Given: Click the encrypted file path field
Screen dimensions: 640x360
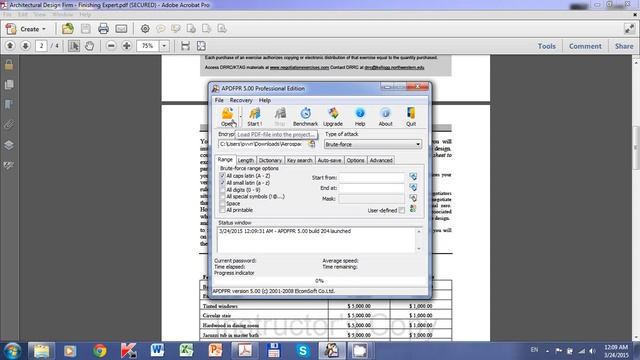Looking at the screenshot, I should pyautogui.click(x=262, y=144).
